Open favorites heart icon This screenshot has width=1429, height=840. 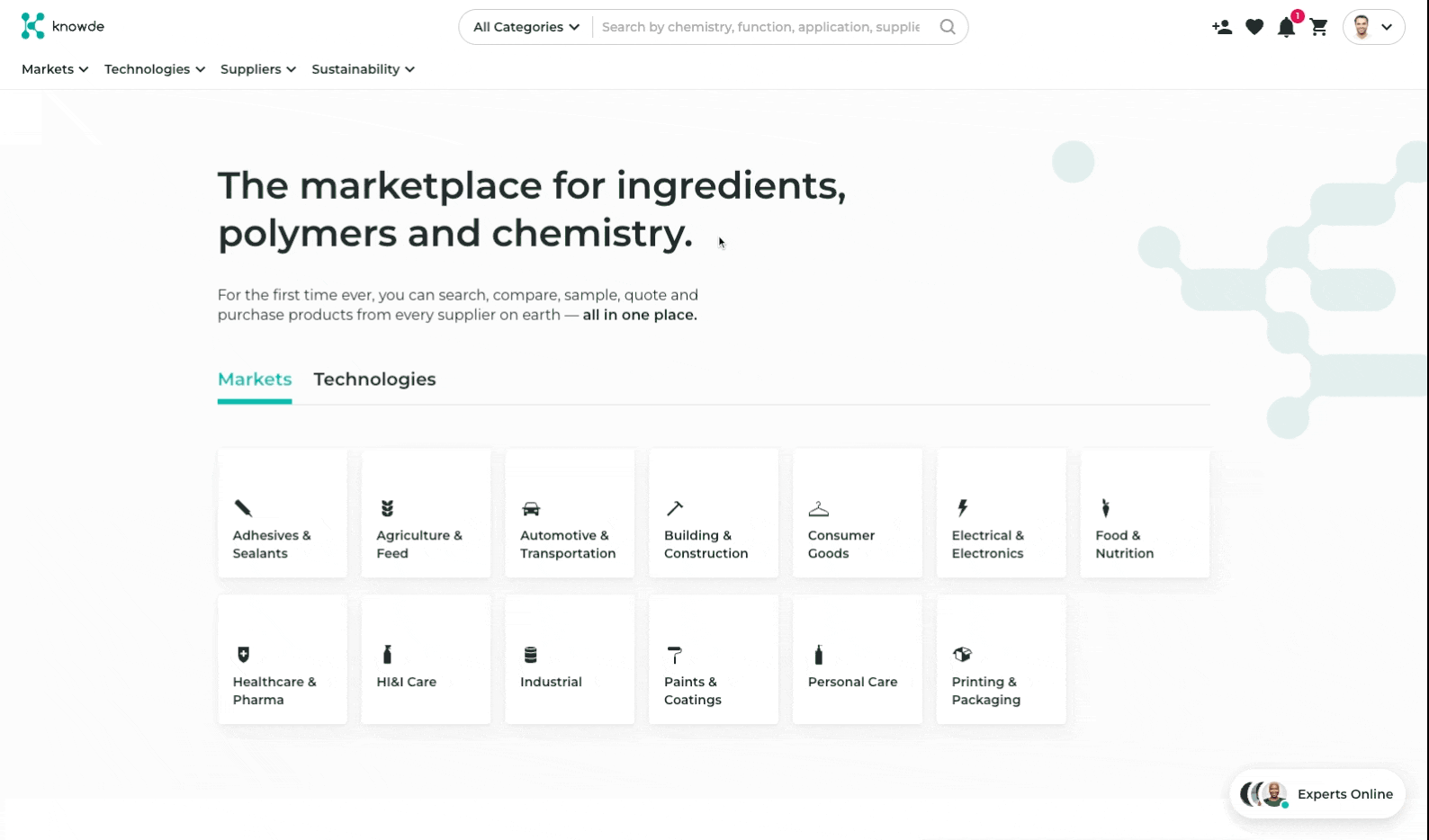pyautogui.click(x=1254, y=27)
